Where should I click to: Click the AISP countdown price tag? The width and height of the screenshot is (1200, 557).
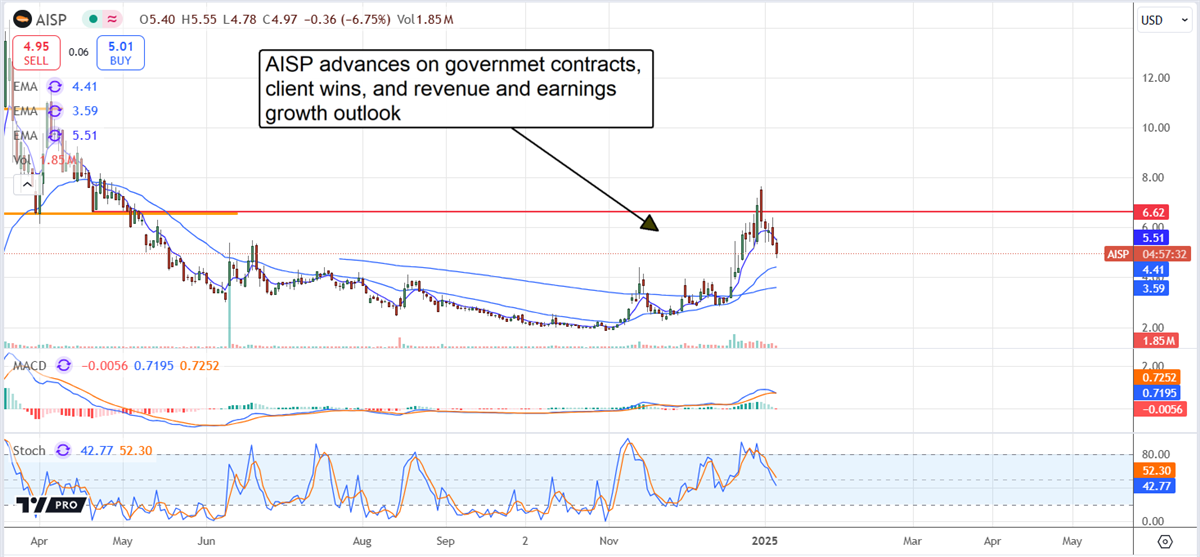(1148, 254)
